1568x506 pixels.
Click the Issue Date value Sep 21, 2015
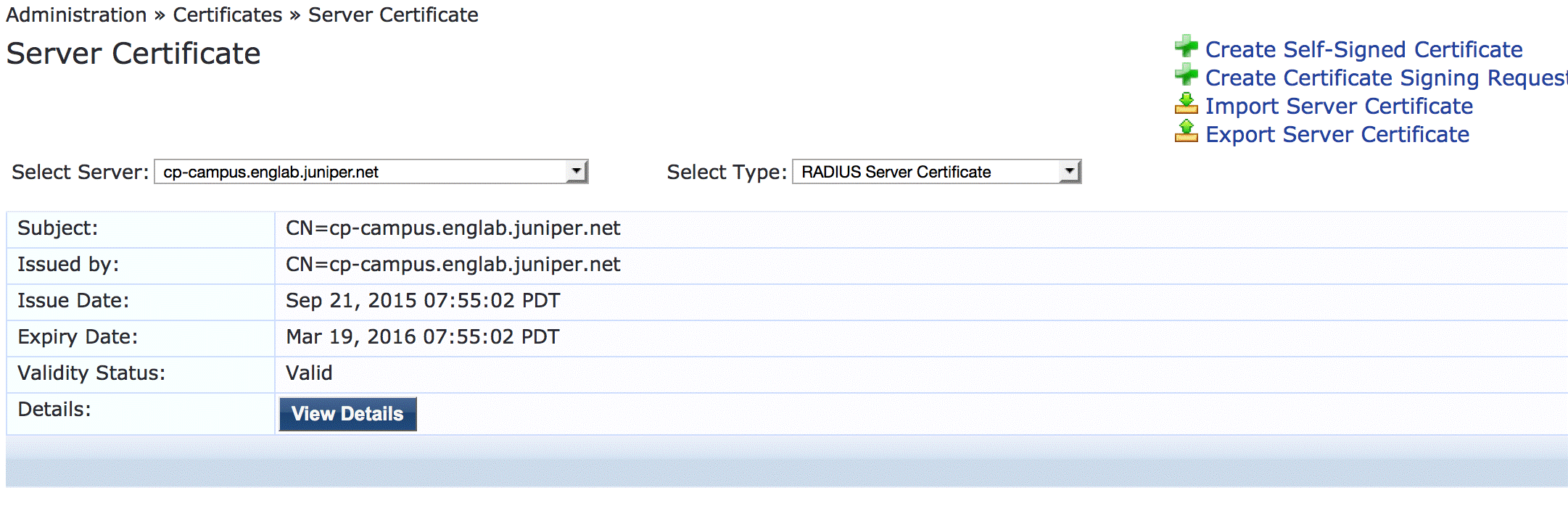[423, 301]
